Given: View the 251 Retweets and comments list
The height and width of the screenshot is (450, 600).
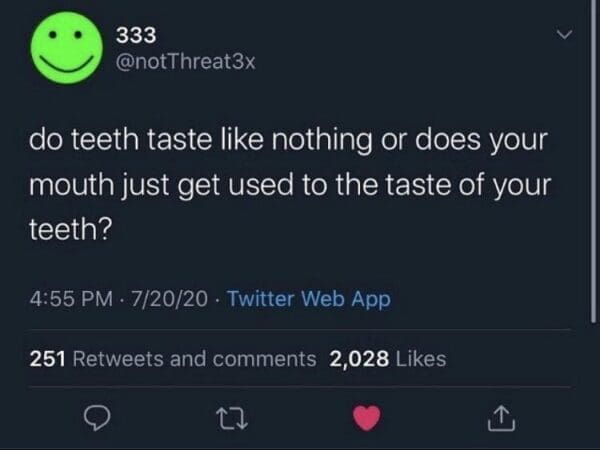Looking at the screenshot, I should [x=172, y=358].
